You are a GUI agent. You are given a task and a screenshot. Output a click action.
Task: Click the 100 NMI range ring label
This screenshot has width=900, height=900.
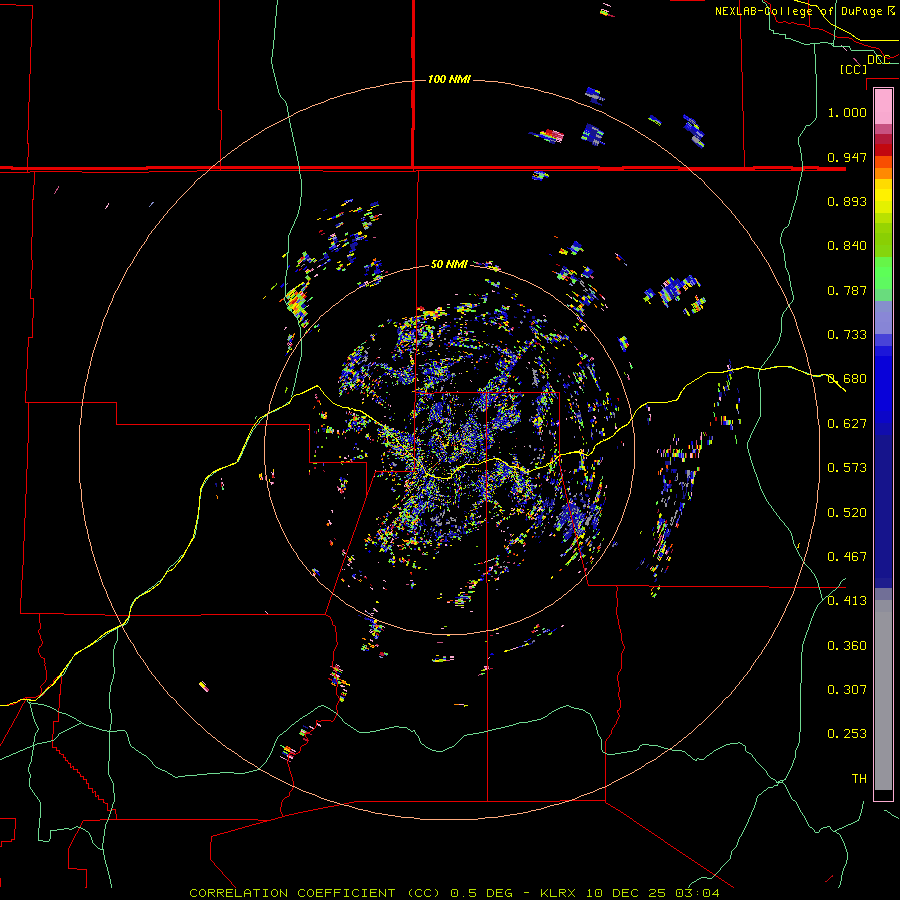coord(449,79)
